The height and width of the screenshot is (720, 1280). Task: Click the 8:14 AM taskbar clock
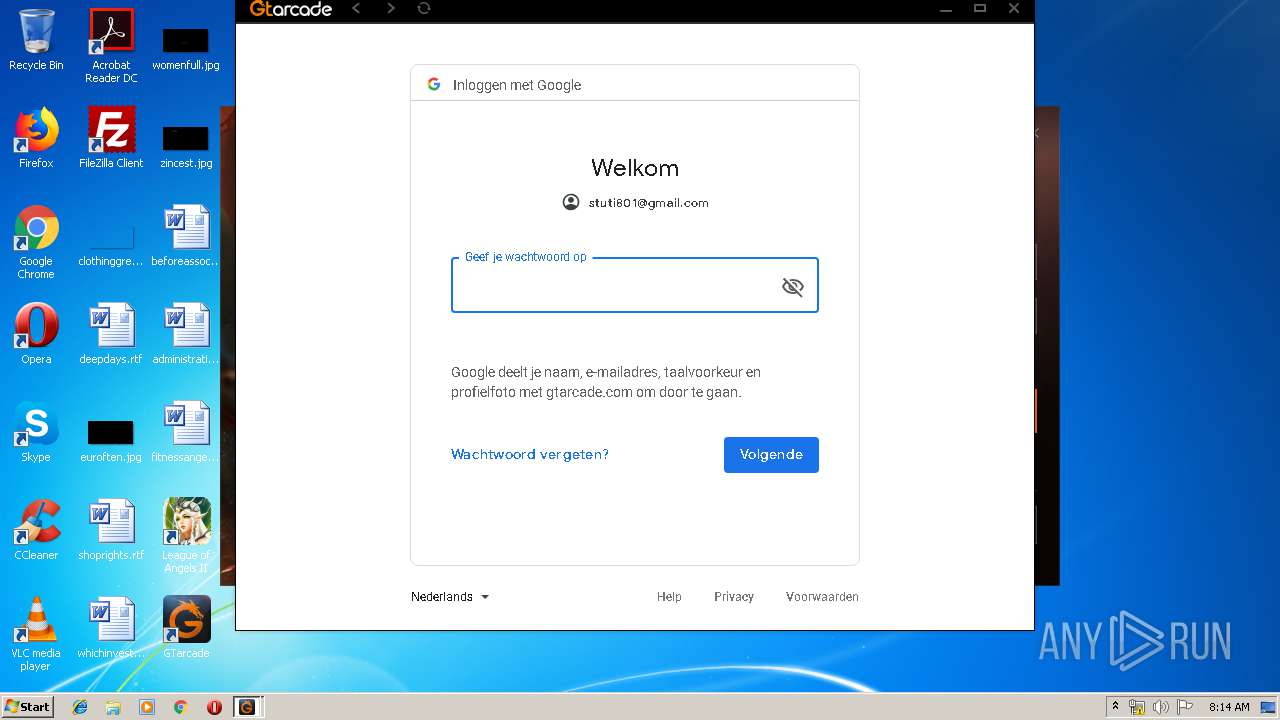pyautogui.click(x=1229, y=707)
